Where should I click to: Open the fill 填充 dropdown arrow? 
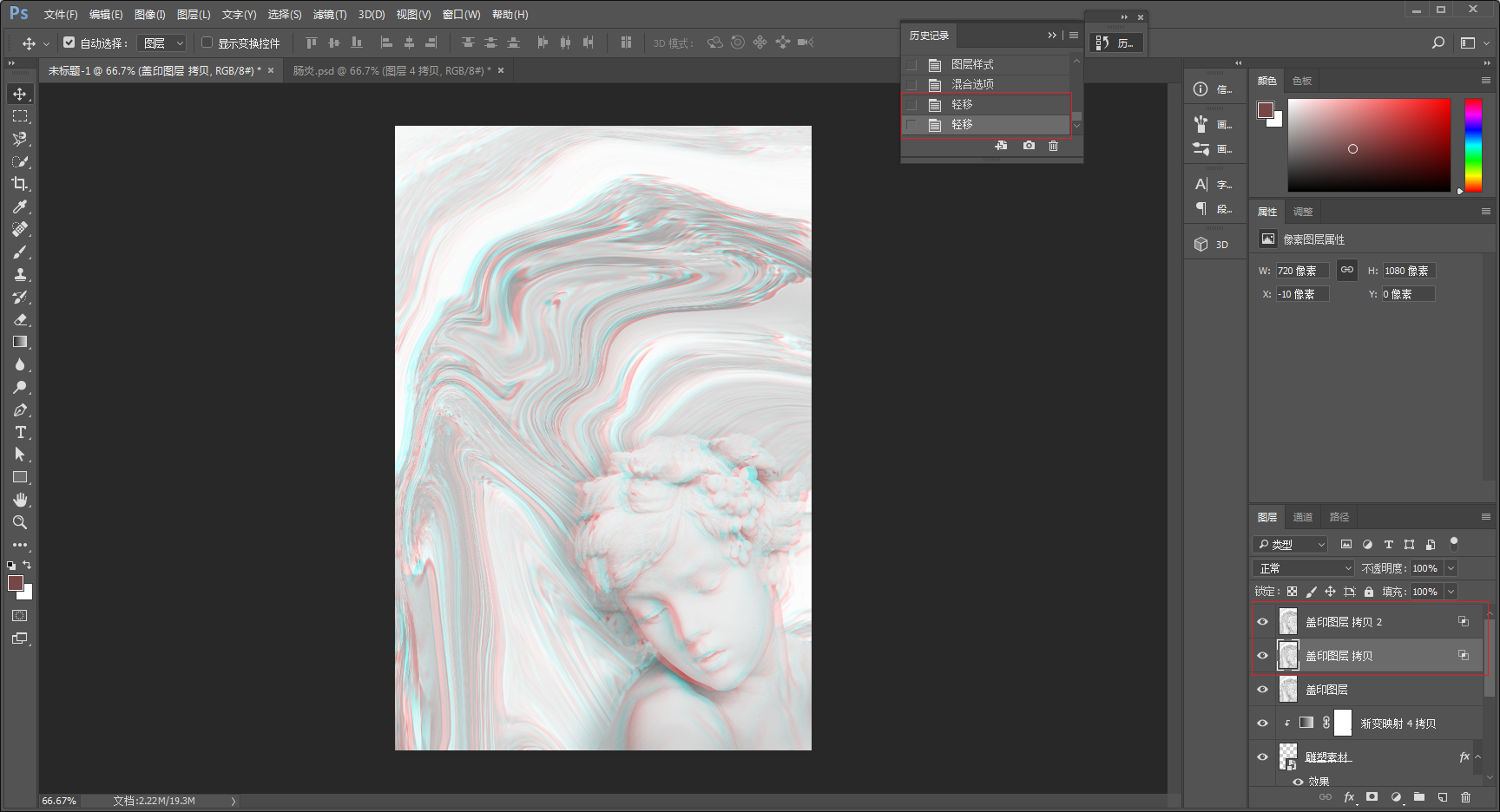1451,592
